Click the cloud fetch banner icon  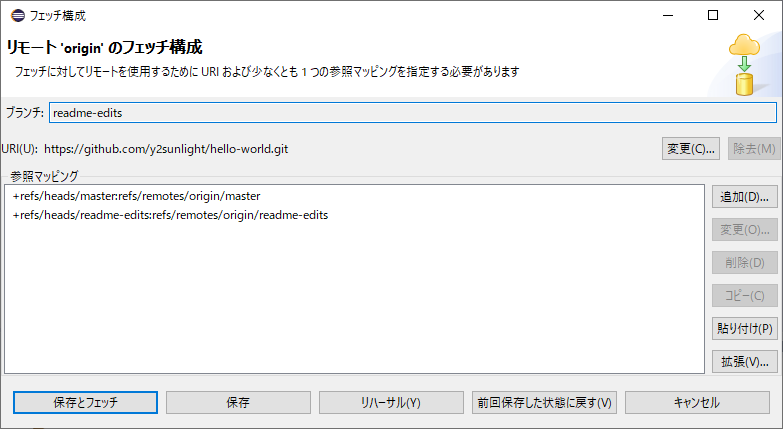(744, 63)
